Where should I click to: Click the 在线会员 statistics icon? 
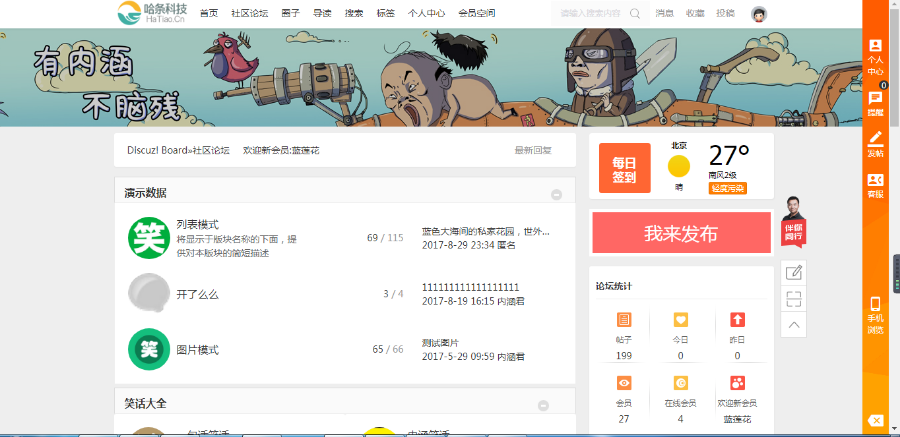681,383
